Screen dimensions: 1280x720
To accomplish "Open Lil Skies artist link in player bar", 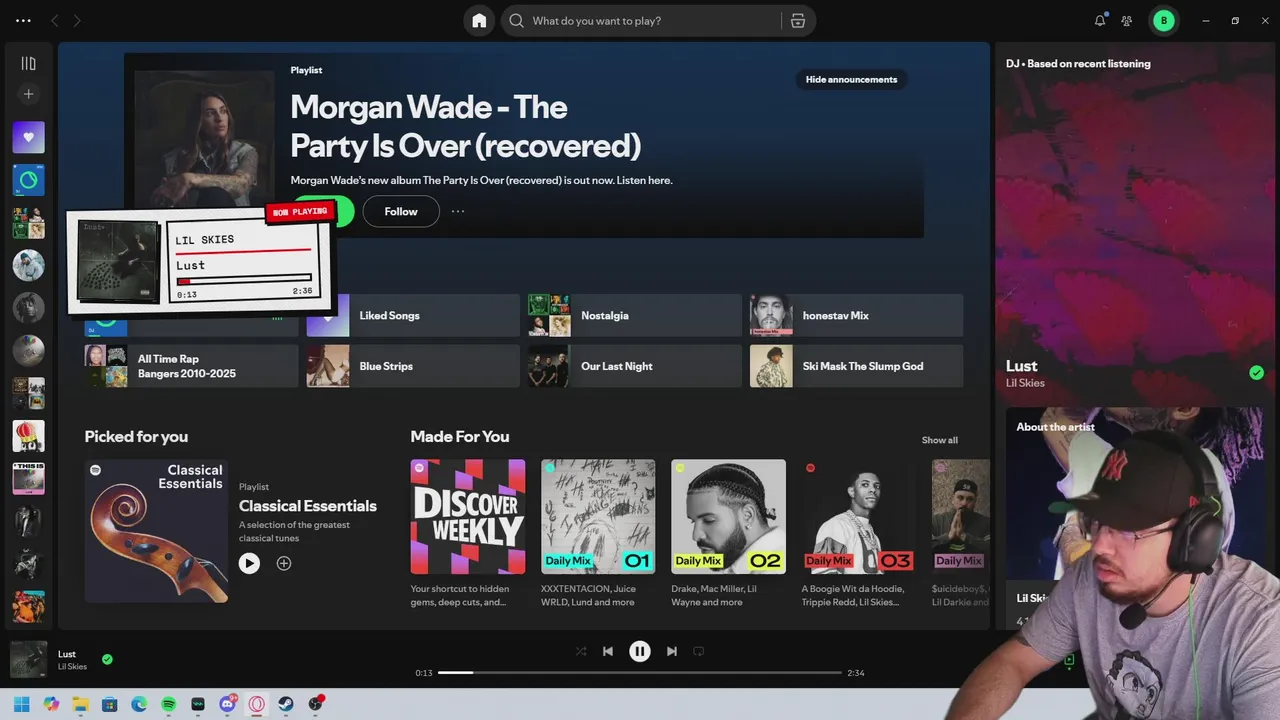I will (x=72, y=667).
